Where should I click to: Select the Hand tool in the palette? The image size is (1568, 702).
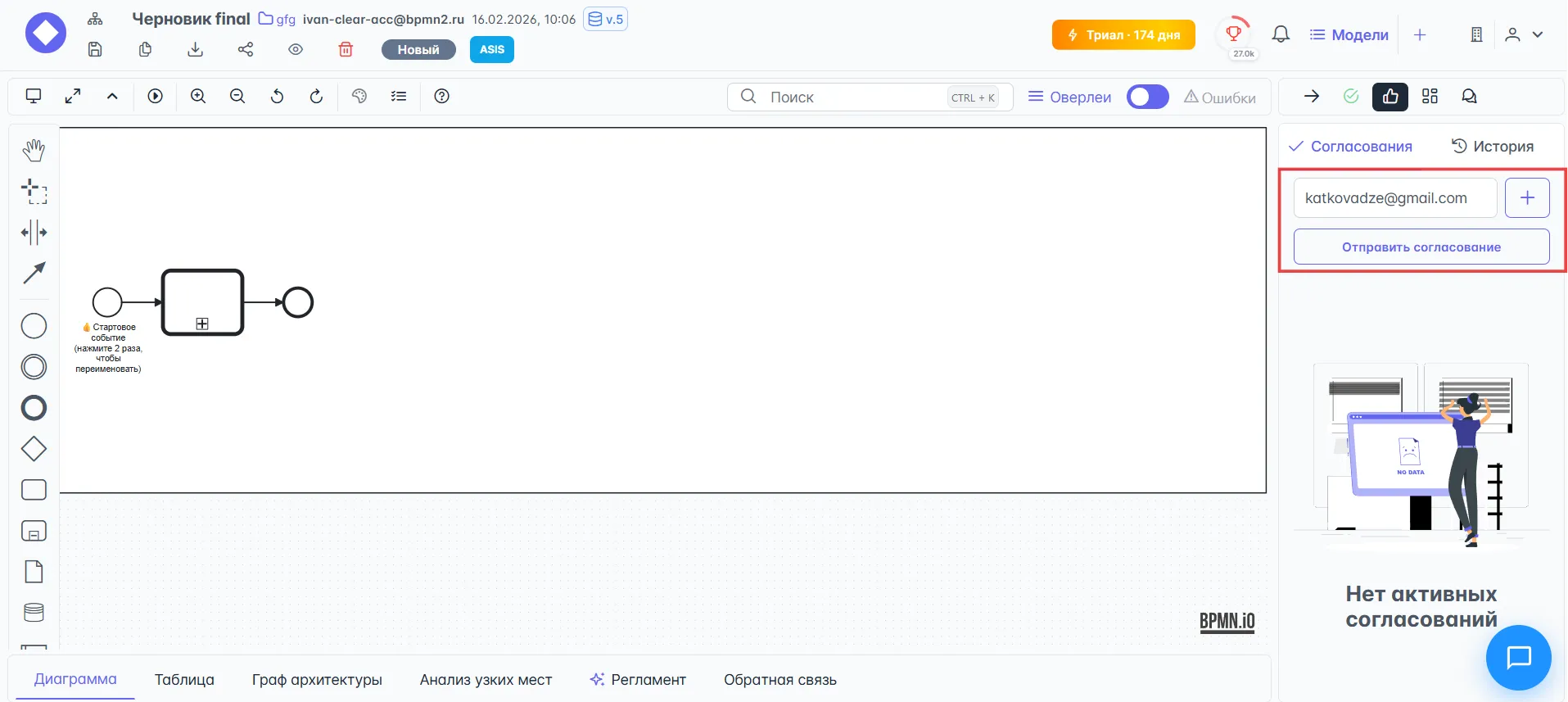pos(34,150)
